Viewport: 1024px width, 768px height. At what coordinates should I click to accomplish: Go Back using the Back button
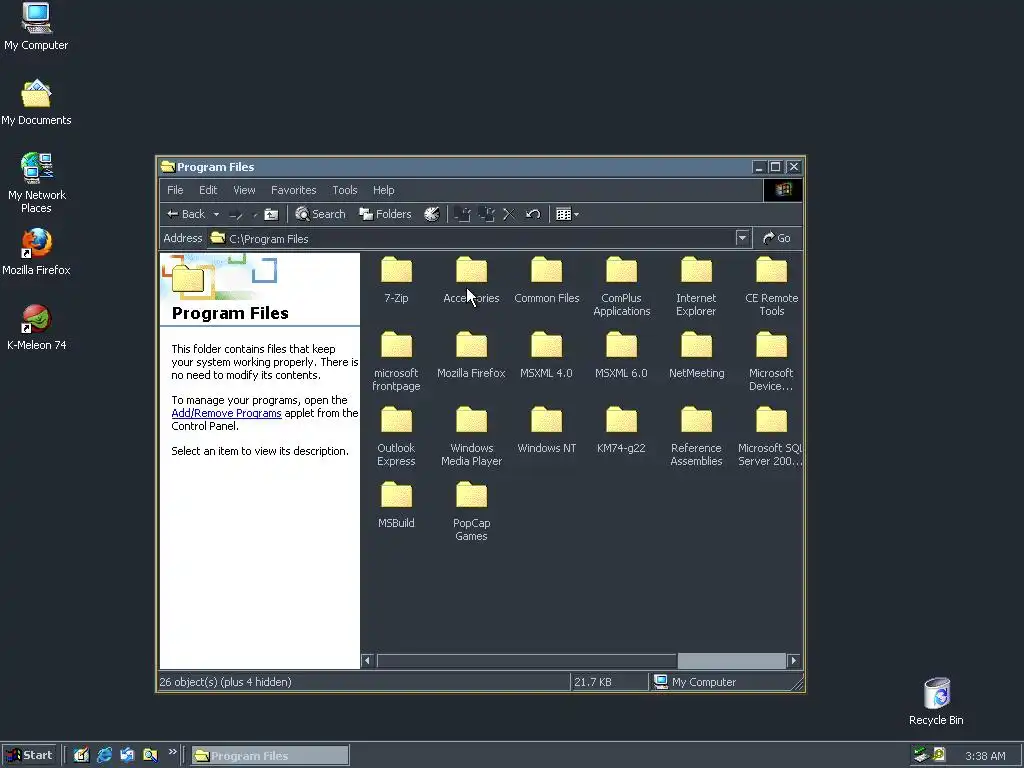tap(186, 214)
